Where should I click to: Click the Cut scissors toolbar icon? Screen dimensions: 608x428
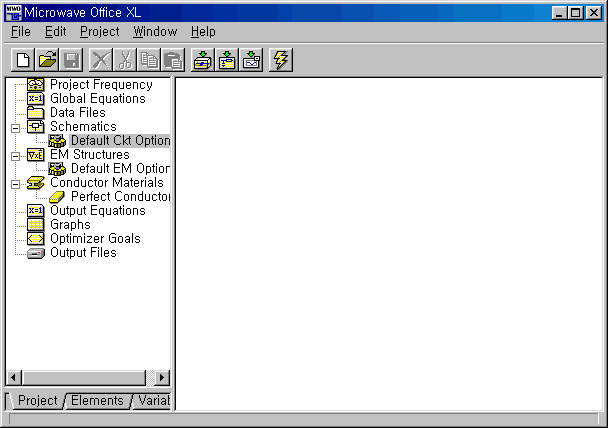tap(125, 60)
